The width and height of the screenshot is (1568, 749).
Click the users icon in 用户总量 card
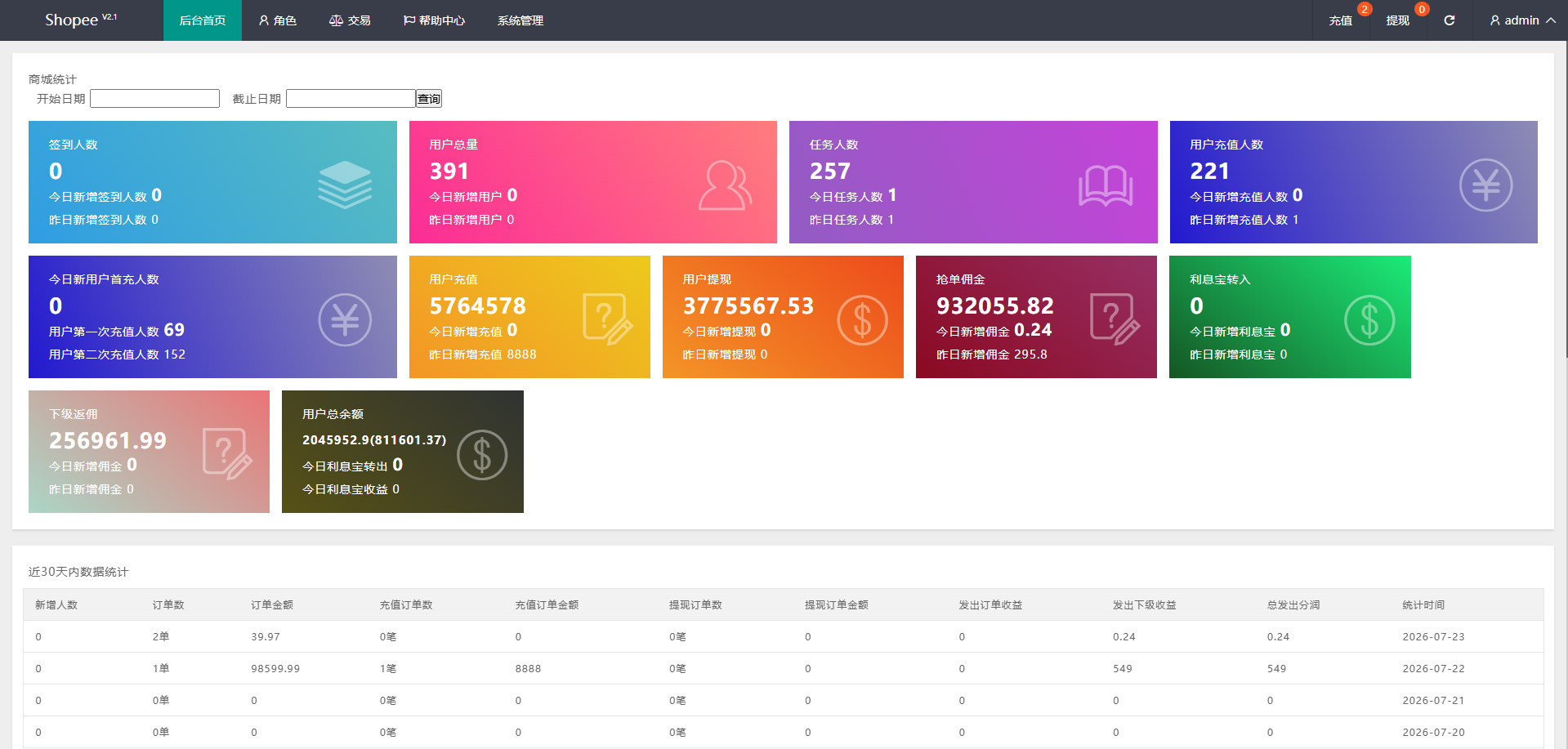click(x=725, y=185)
